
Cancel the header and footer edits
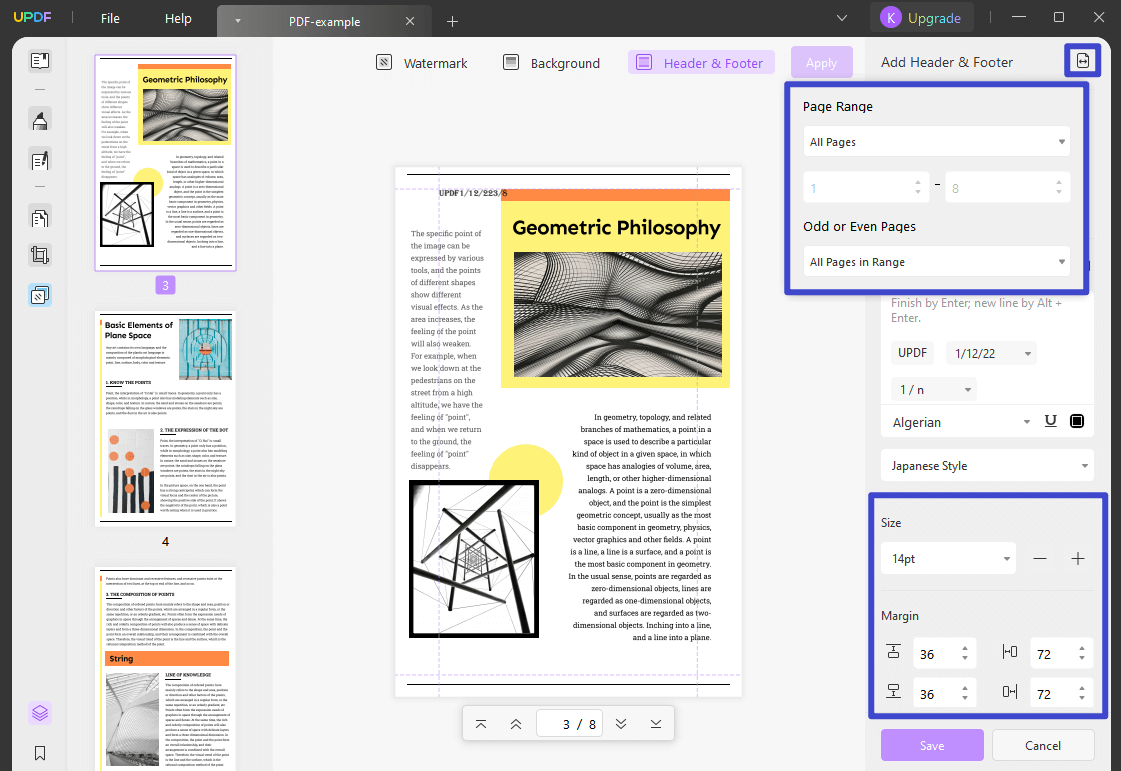(x=1042, y=745)
